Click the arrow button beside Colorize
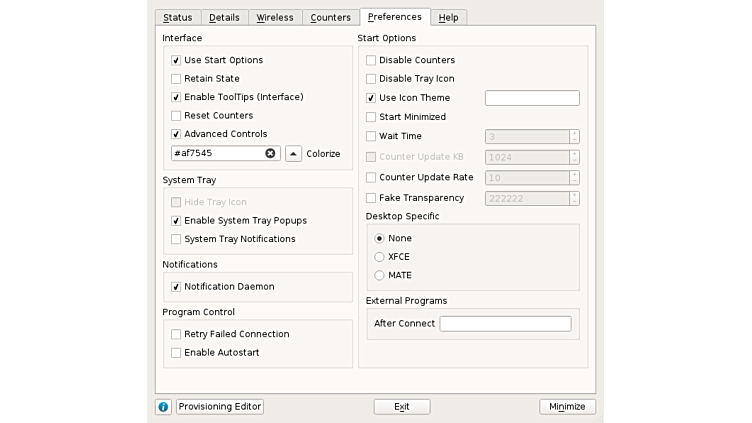Image resolution: width=752 pixels, height=423 pixels. click(x=293, y=154)
